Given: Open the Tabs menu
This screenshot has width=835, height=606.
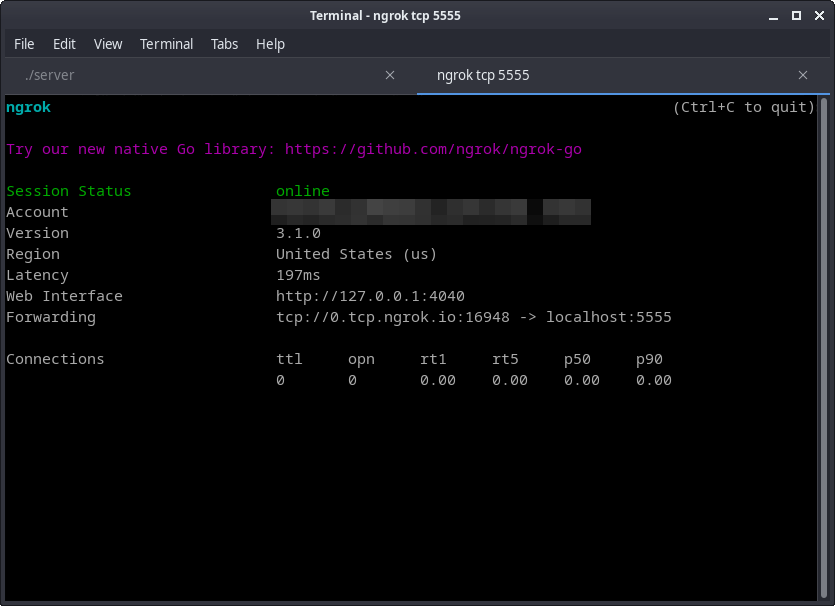Looking at the screenshot, I should click(x=224, y=44).
